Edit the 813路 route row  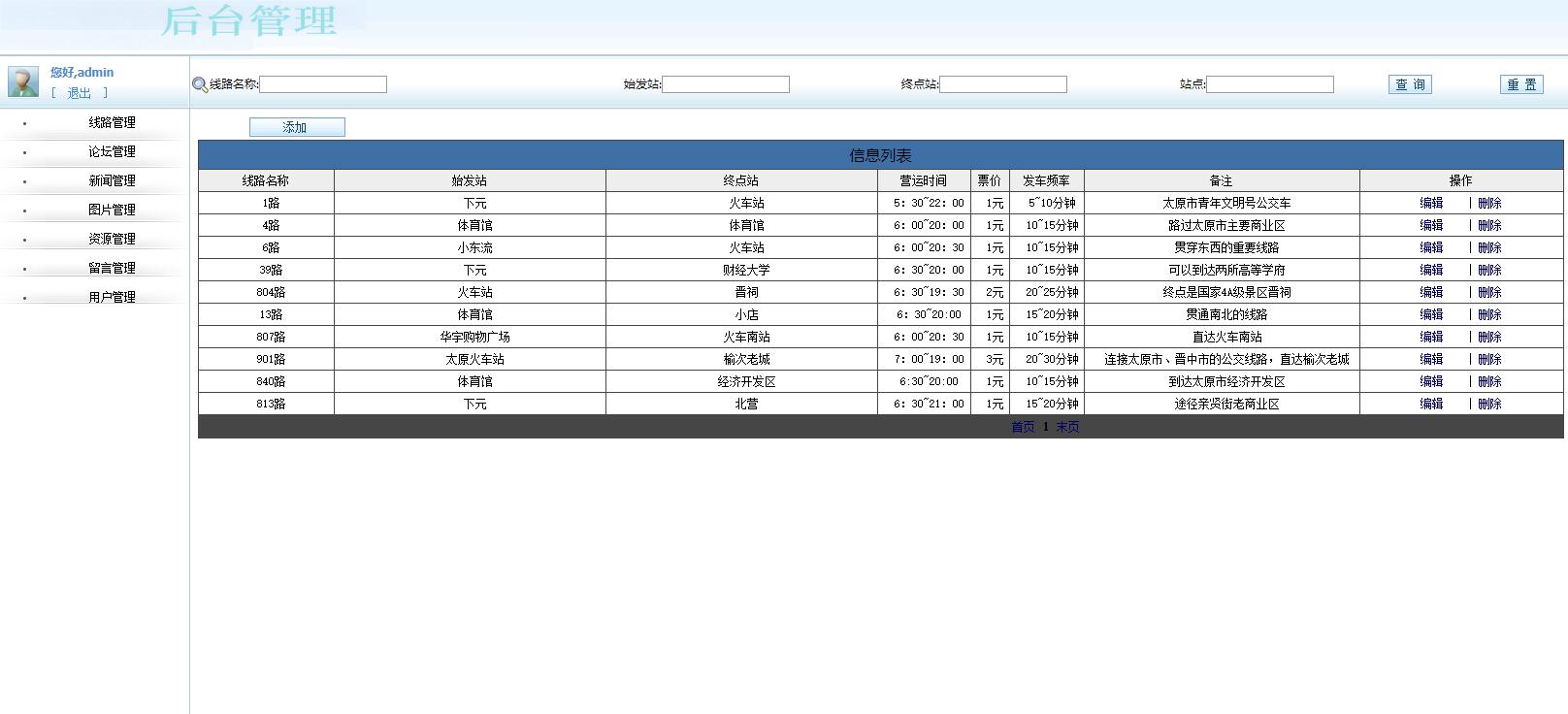tap(1431, 404)
